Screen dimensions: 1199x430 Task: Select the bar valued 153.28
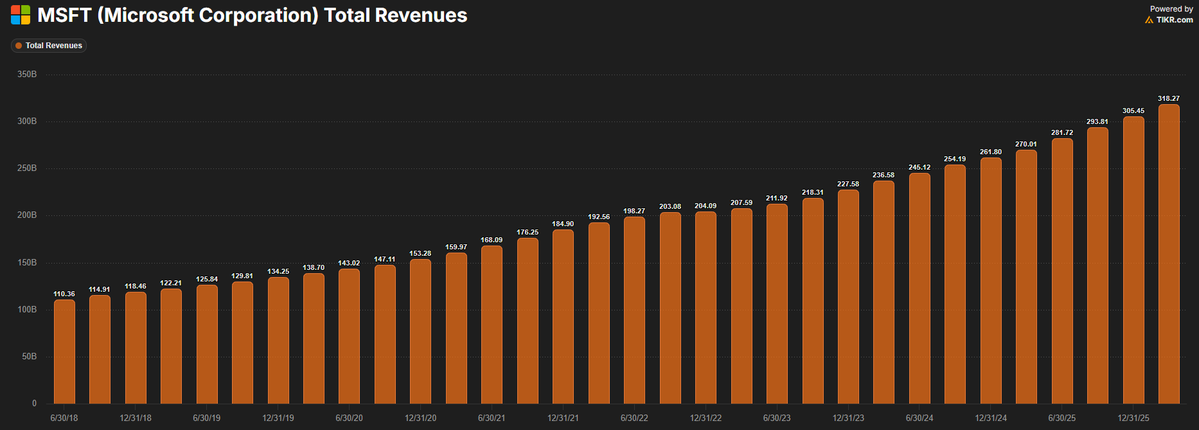point(421,331)
